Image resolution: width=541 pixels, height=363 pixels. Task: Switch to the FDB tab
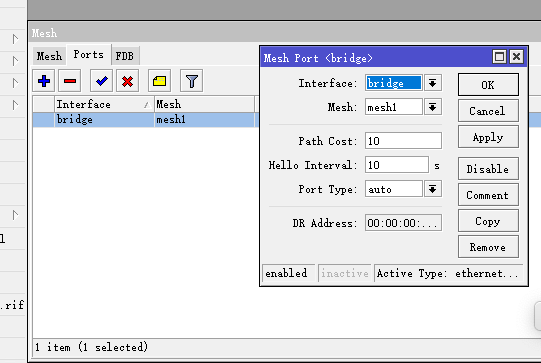[x=125, y=56]
